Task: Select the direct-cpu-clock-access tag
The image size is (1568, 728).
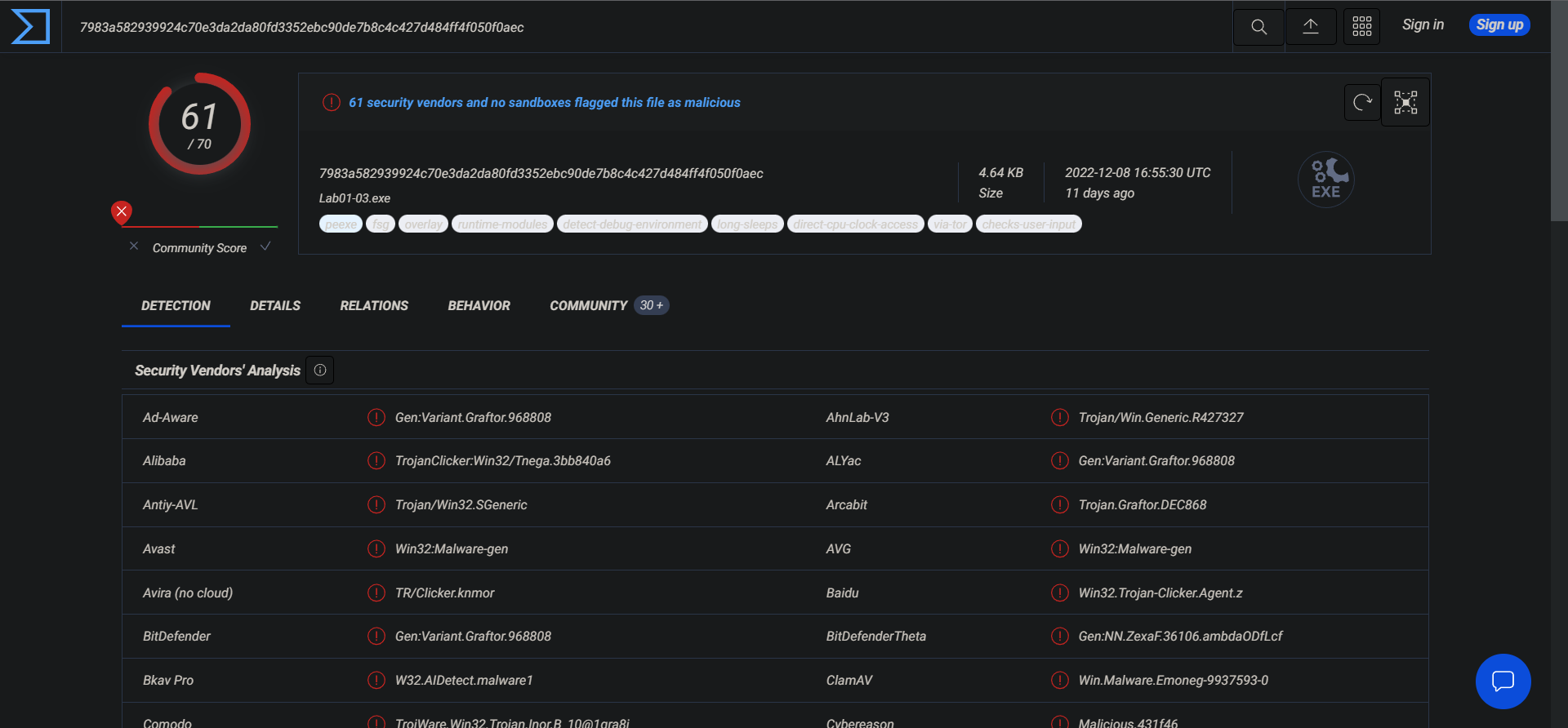Action: tap(856, 224)
